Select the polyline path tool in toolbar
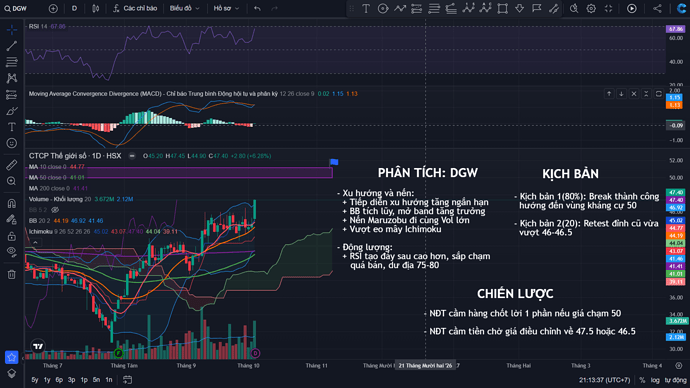690x388 pixels. pyautogui.click(x=400, y=8)
